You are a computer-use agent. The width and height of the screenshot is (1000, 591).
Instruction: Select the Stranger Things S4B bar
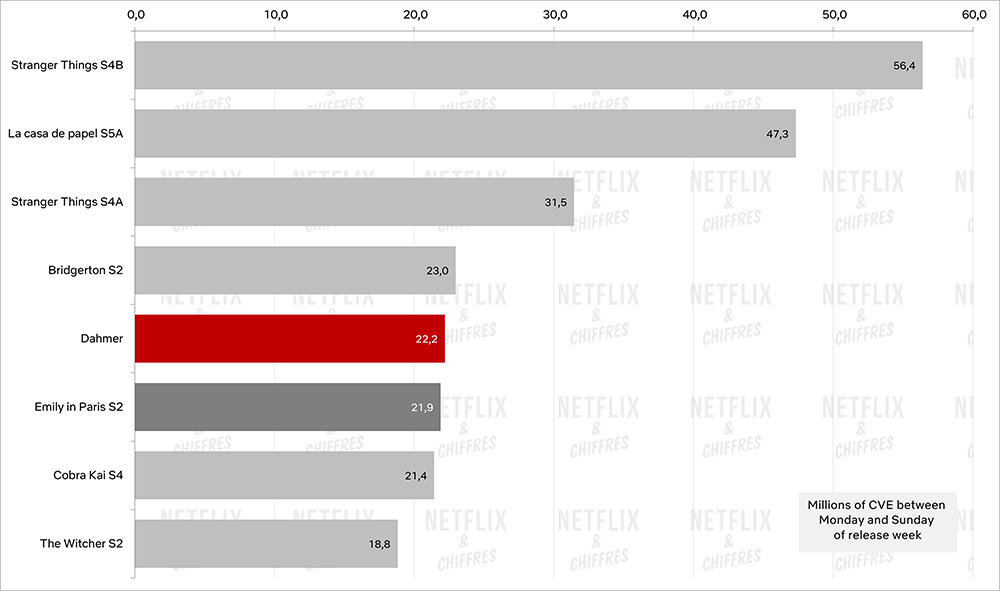[x=529, y=65]
